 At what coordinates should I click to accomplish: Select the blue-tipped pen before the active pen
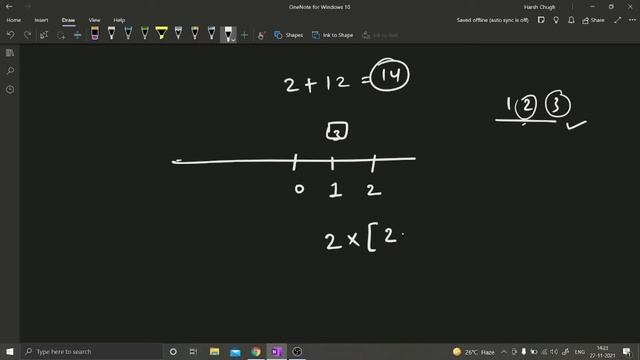[x=211, y=33]
